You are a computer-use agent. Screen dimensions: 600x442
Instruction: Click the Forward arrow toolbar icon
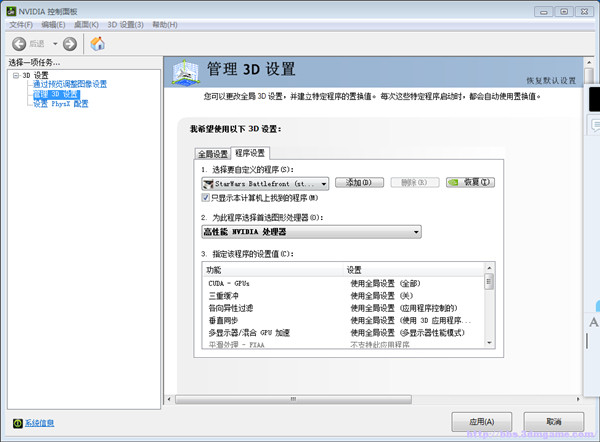click(x=70, y=44)
